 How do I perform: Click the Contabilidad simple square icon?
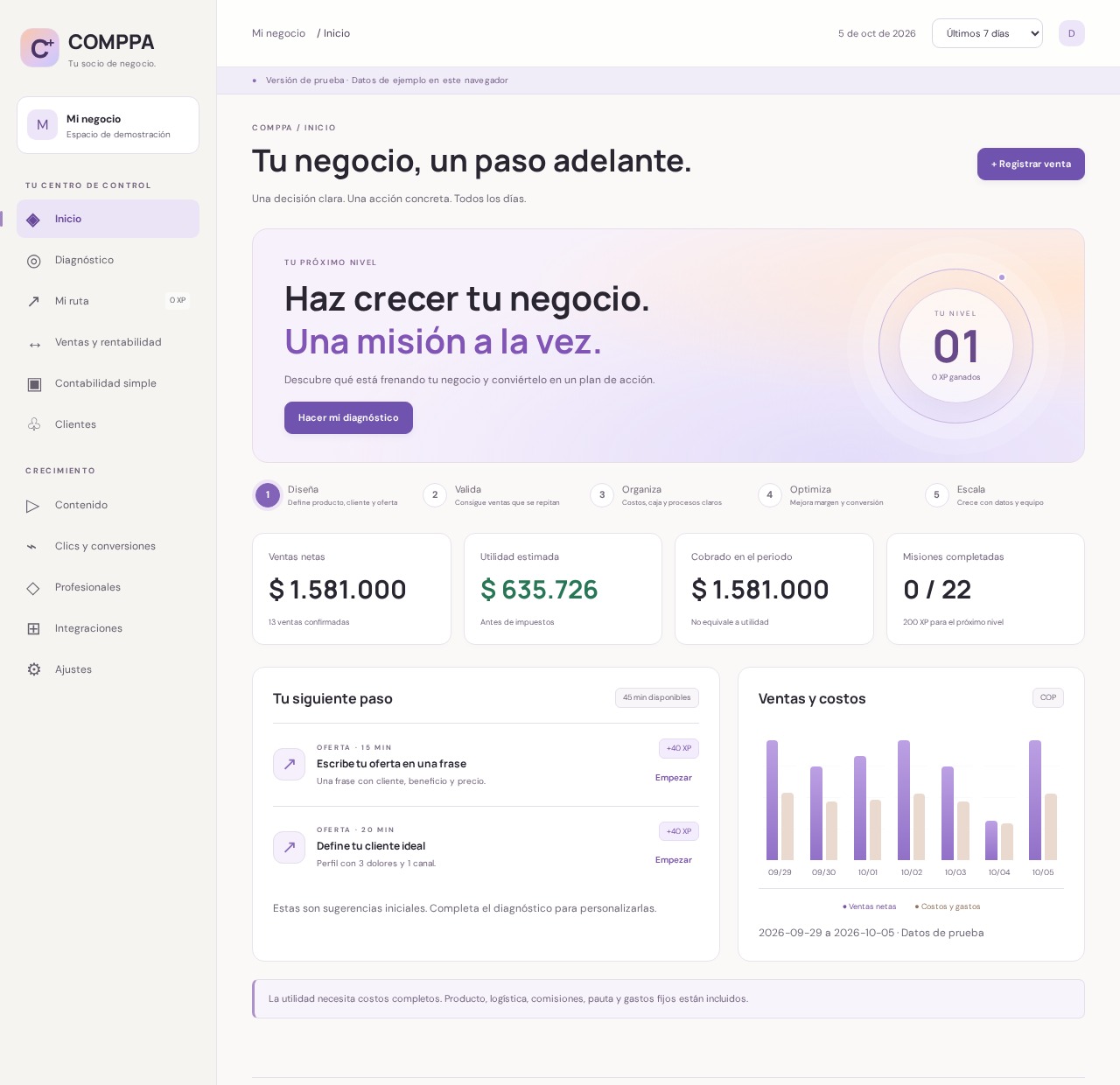click(x=34, y=384)
